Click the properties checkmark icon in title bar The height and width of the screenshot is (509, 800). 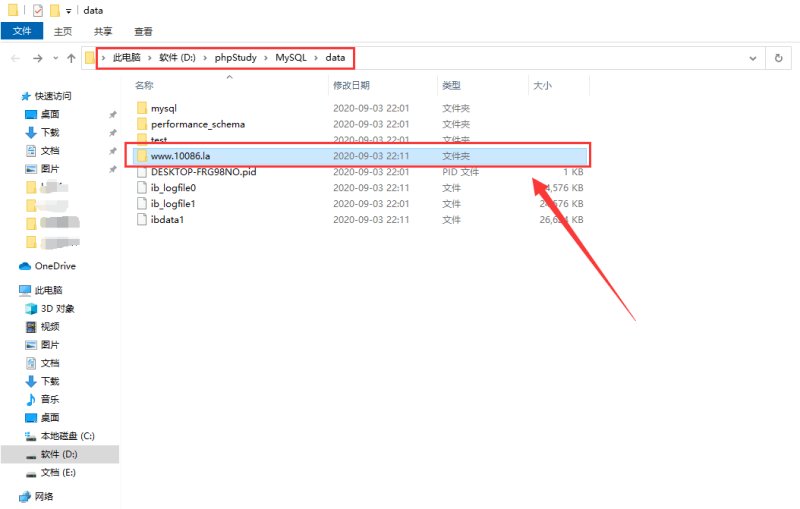coord(38,10)
